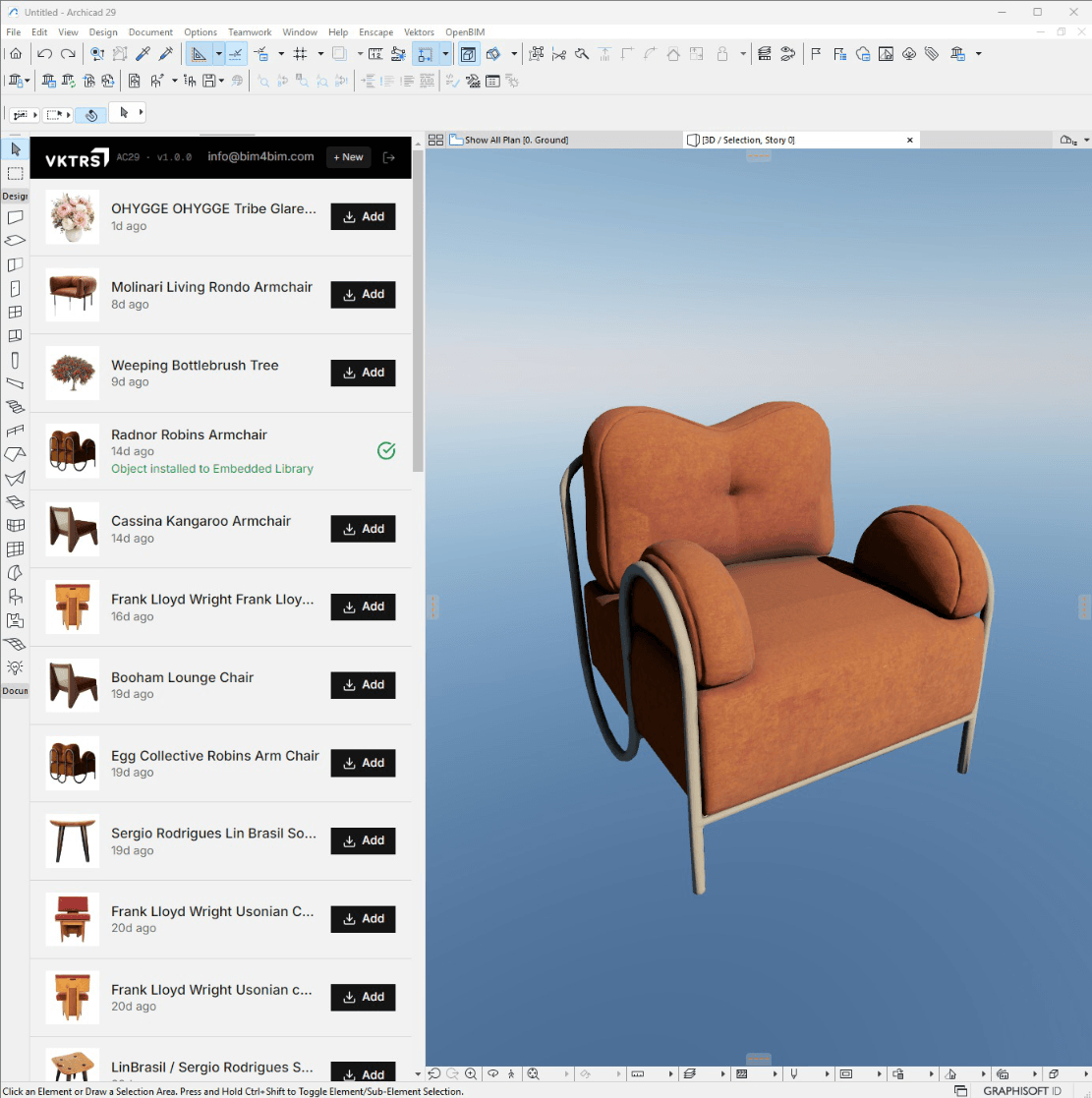Click the + New button
The image size is (1092, 1098).
[348, 157]
